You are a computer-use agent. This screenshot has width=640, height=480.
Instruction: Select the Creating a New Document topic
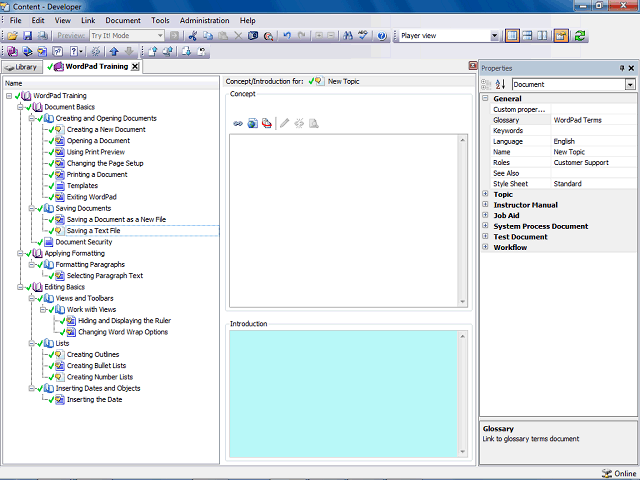click(106, 130)
